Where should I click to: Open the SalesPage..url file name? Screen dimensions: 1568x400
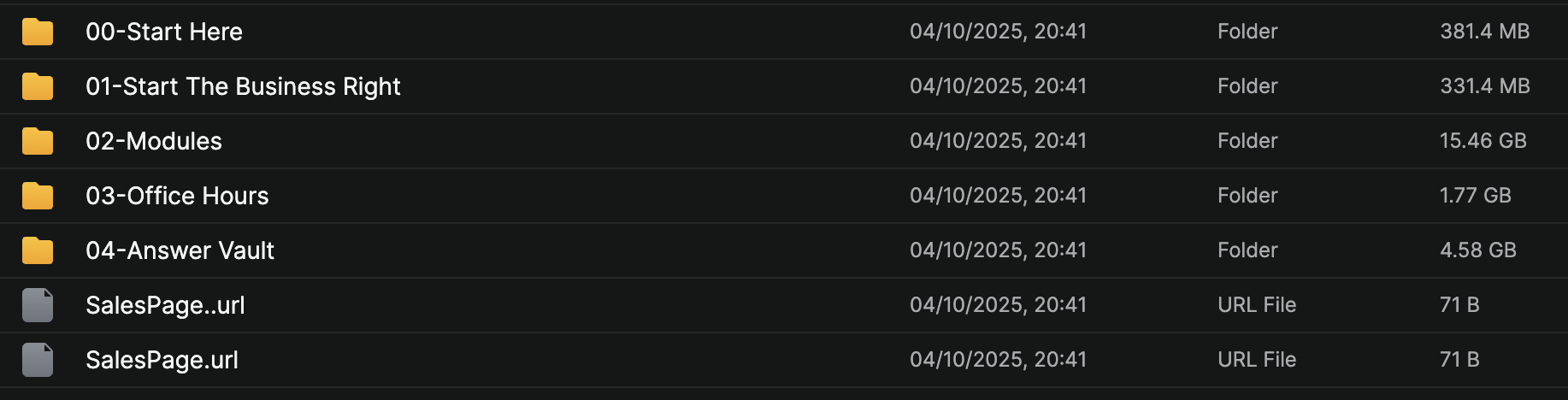(165, 306)
